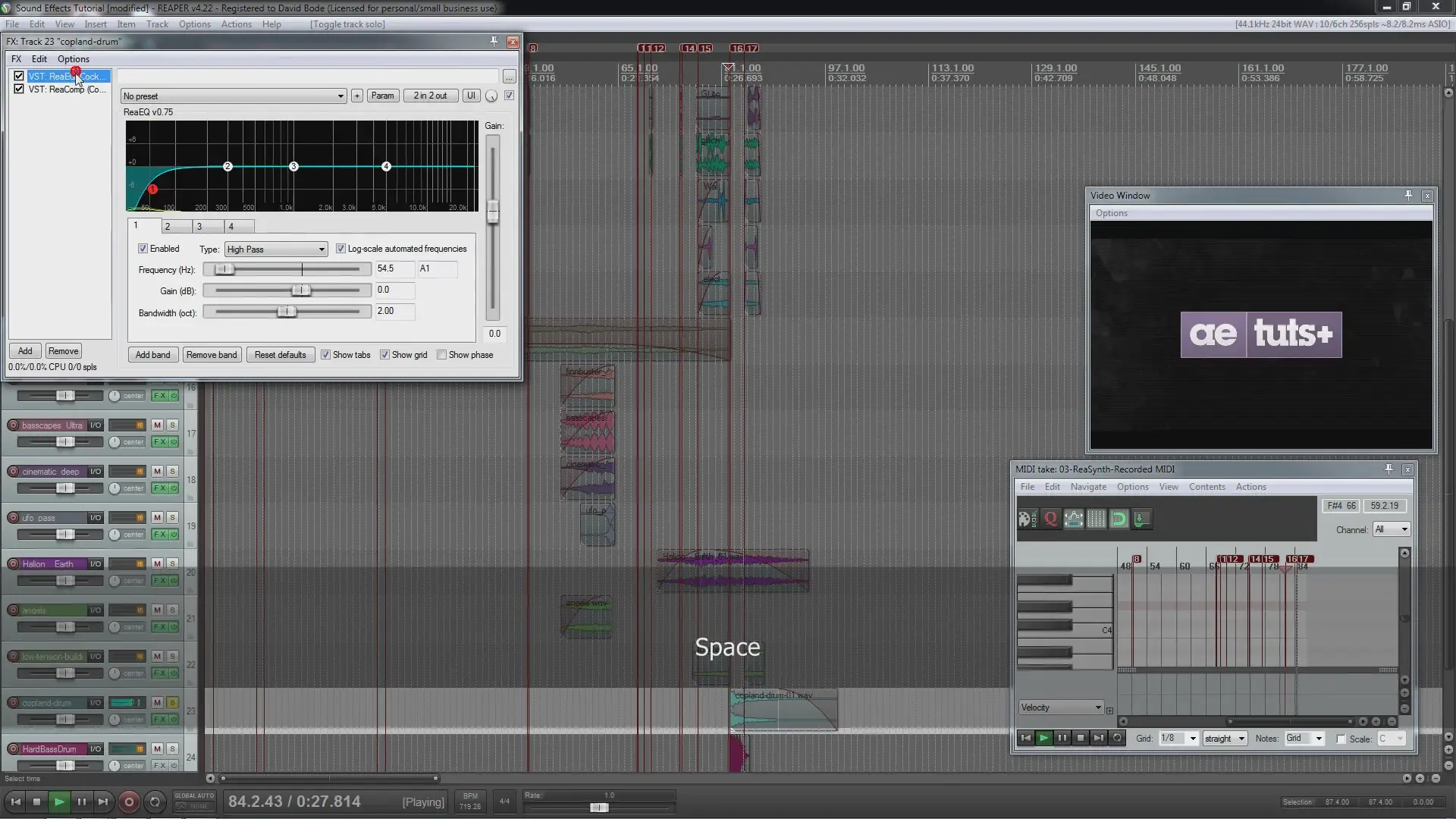Toggle Log-scale automated frequencies checkbox
The height and width of the screenshot is (819, 1456).
point(341,249)
